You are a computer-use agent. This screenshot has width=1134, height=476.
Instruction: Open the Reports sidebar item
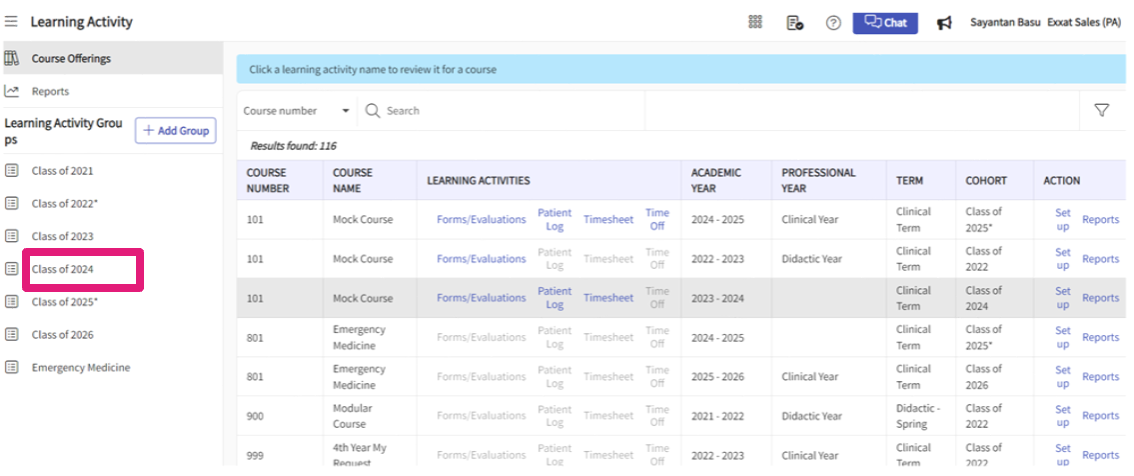coord(50,91)
